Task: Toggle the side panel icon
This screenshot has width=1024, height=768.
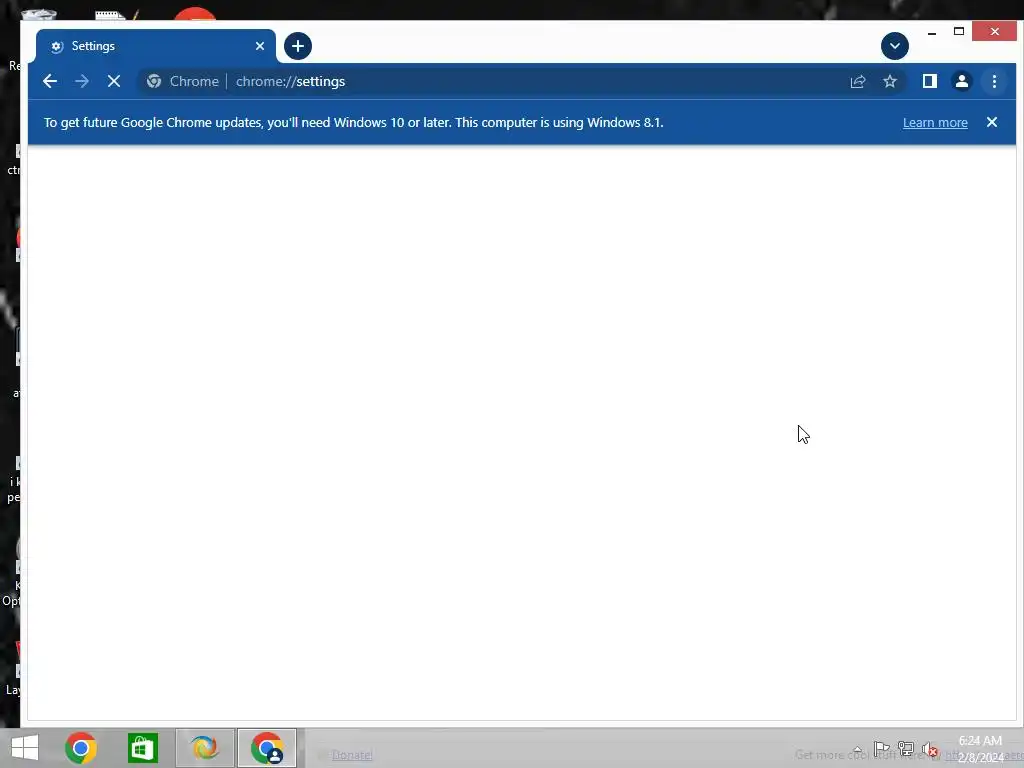Action: [929, 81]
